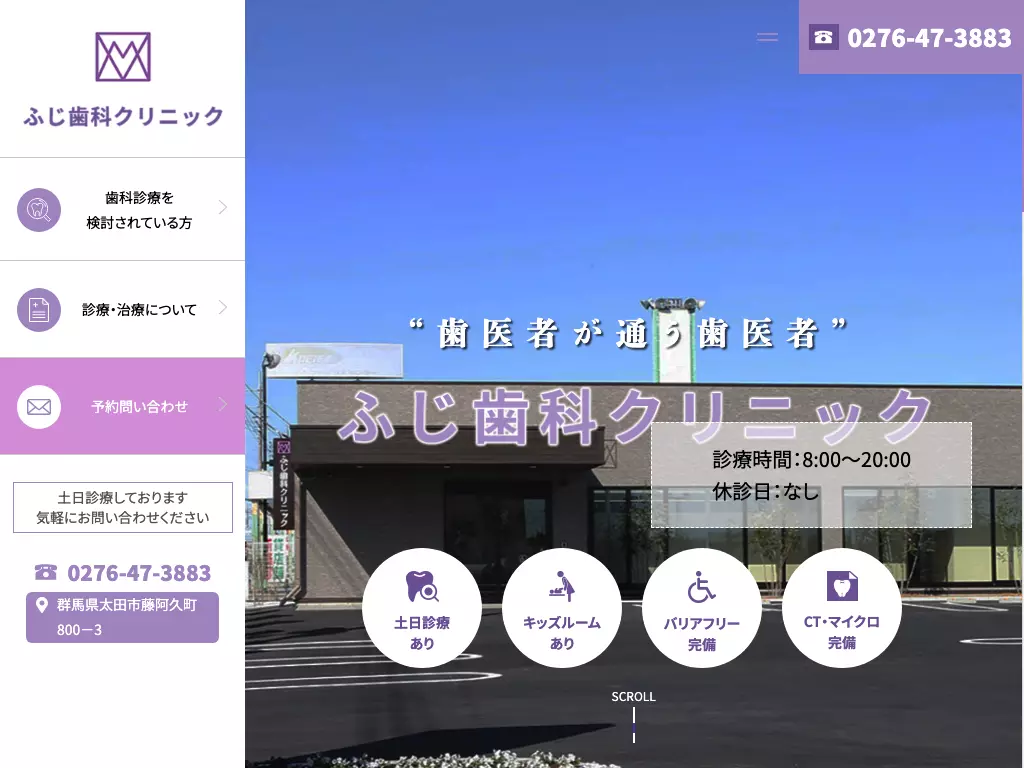Click the telephone icon in top-right banner
The image size is (1024, 768).
[824, 37]
